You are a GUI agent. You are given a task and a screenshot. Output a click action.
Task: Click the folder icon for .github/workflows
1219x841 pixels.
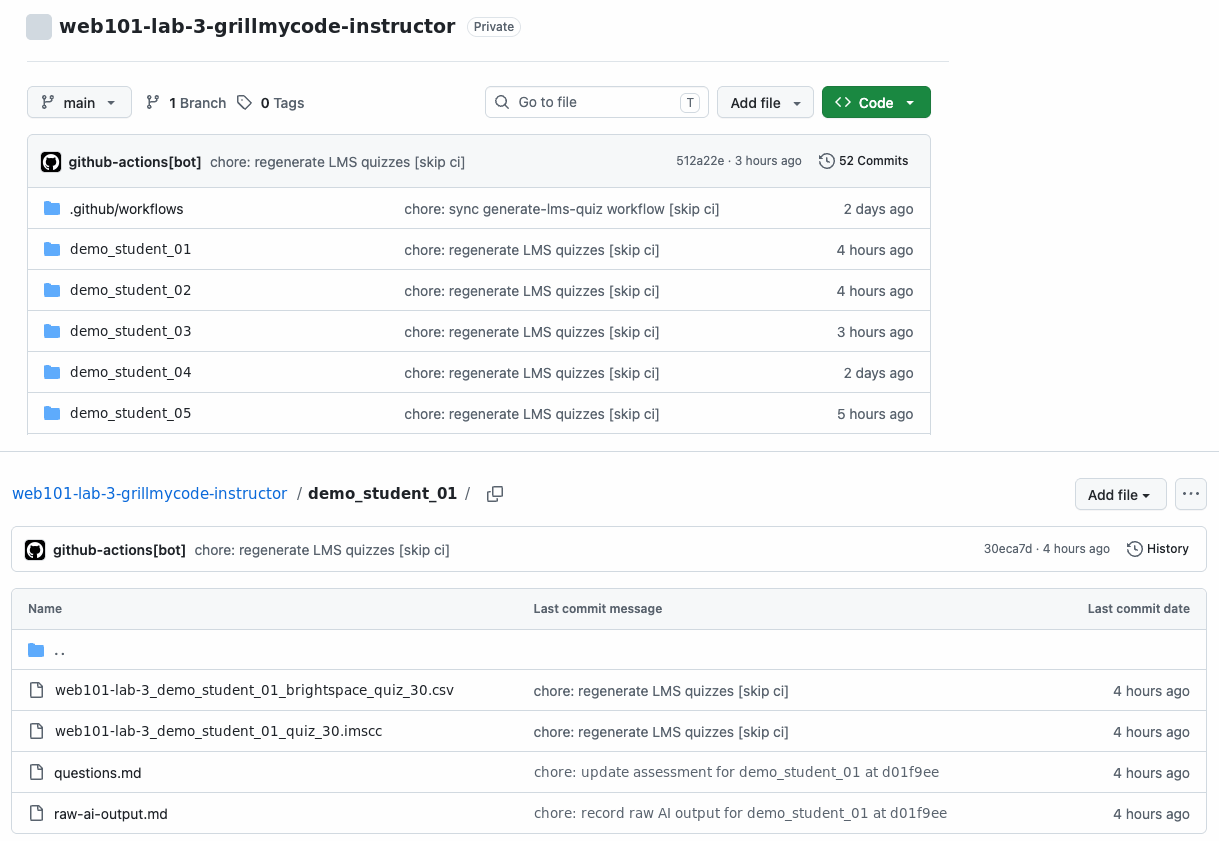coord(52,209)
